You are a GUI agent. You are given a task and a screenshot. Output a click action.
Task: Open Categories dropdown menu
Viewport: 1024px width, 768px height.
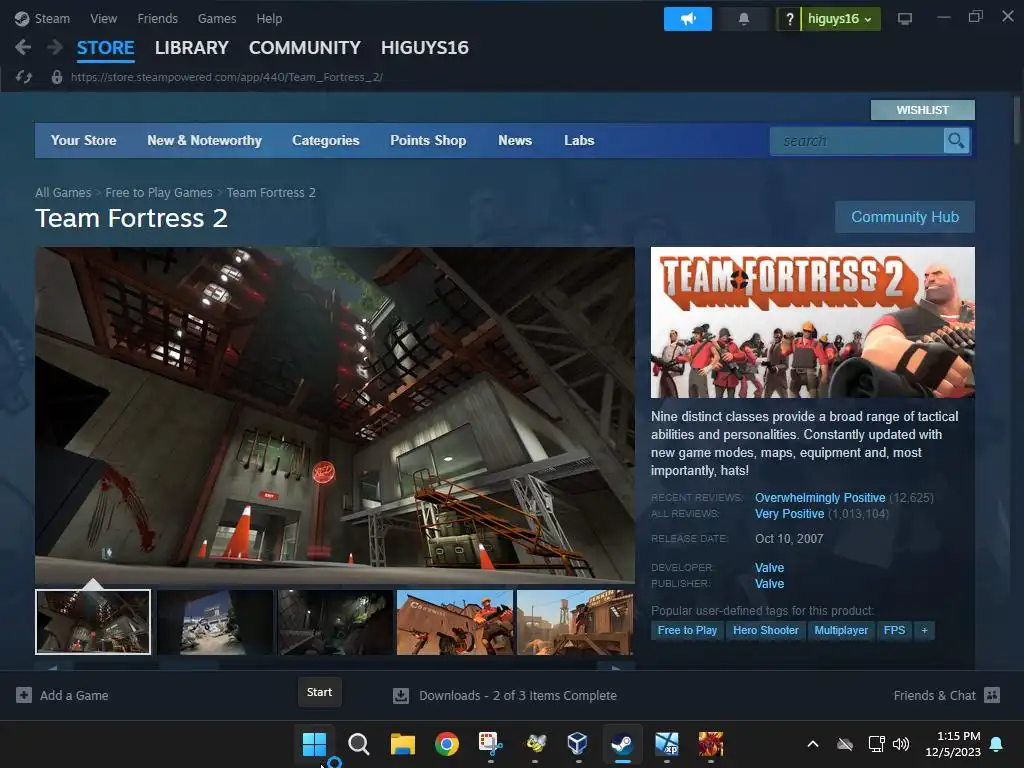[x=326, y=140]
